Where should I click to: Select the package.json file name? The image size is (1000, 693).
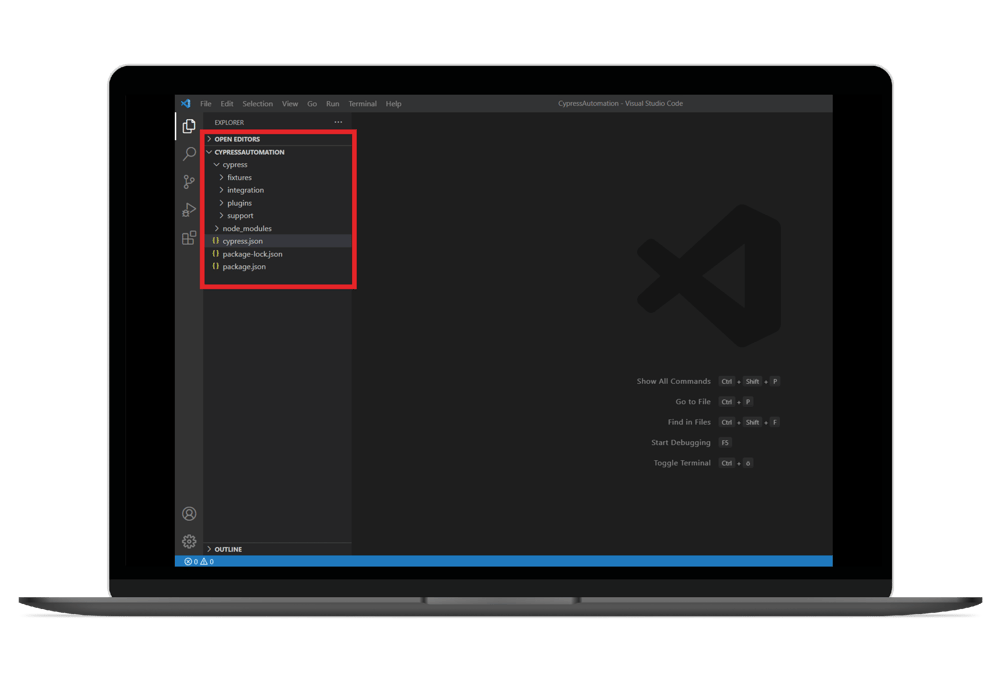244,266
